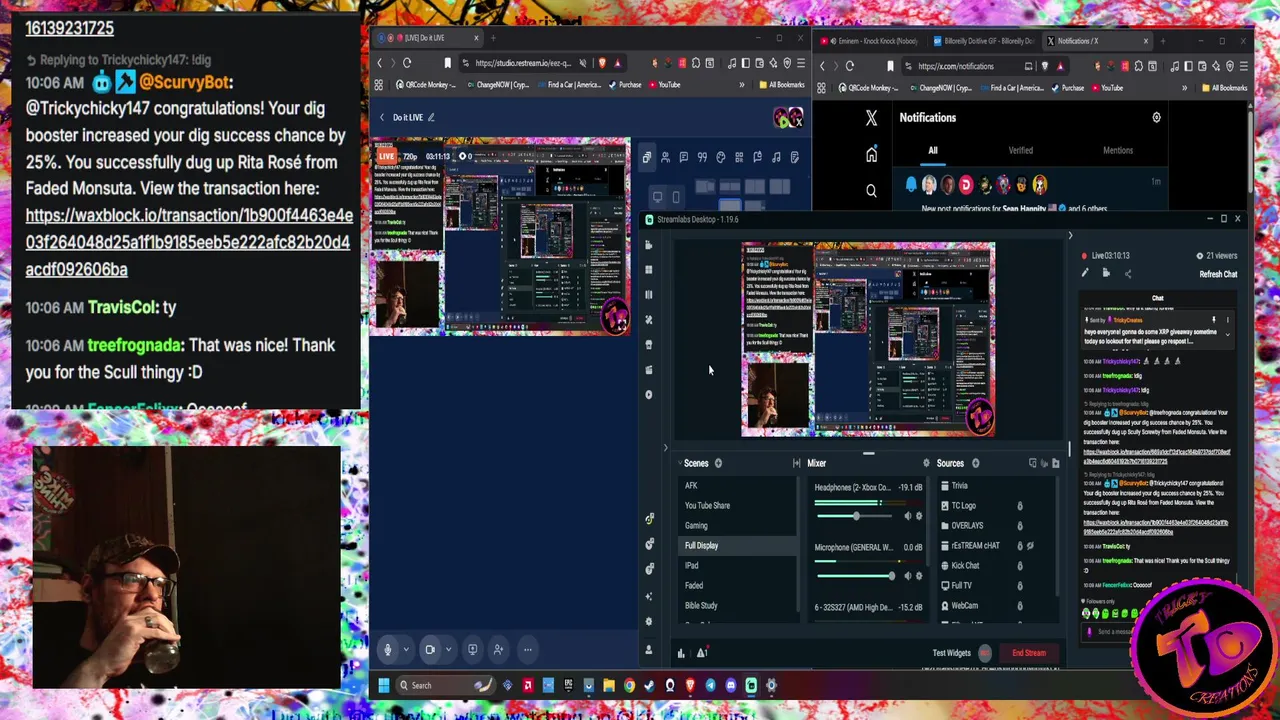Switch to the Eminem Knock Knock browser tab

pos(871,41)
